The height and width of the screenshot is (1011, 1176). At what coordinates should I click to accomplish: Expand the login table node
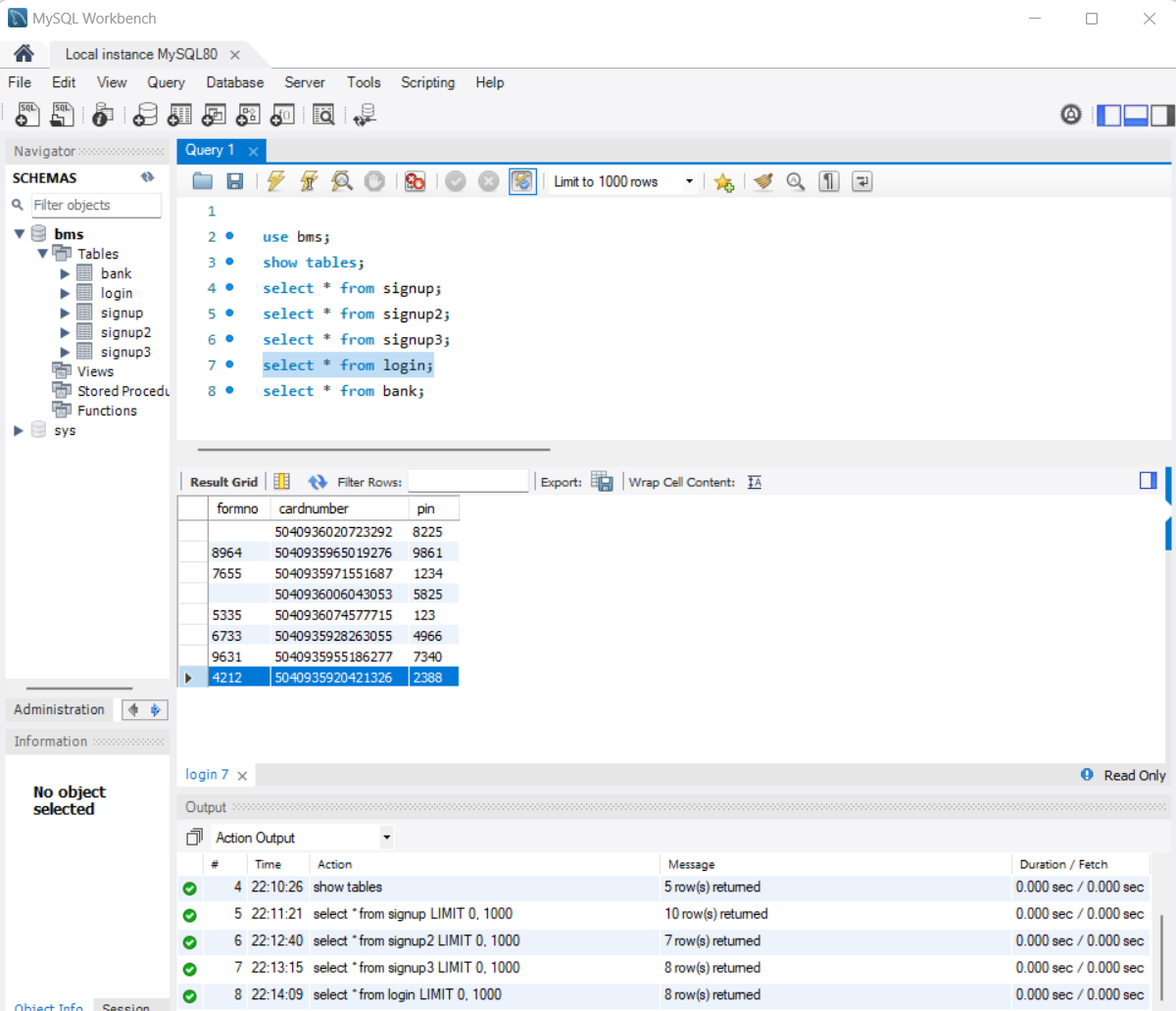pyautogui.click(x=65, y=293)
